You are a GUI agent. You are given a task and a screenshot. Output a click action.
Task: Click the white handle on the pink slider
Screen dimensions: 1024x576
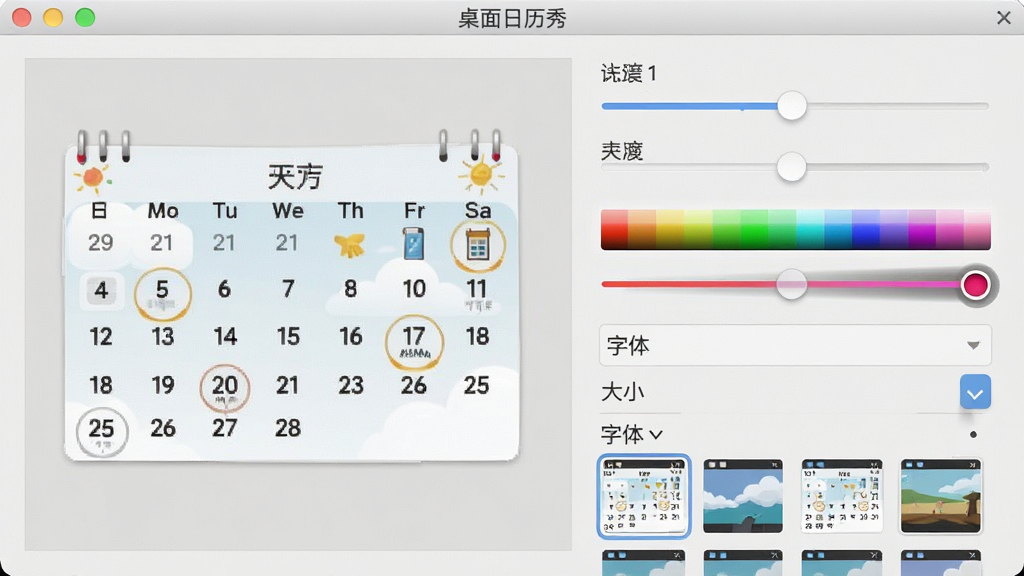(x=792, y=284)
